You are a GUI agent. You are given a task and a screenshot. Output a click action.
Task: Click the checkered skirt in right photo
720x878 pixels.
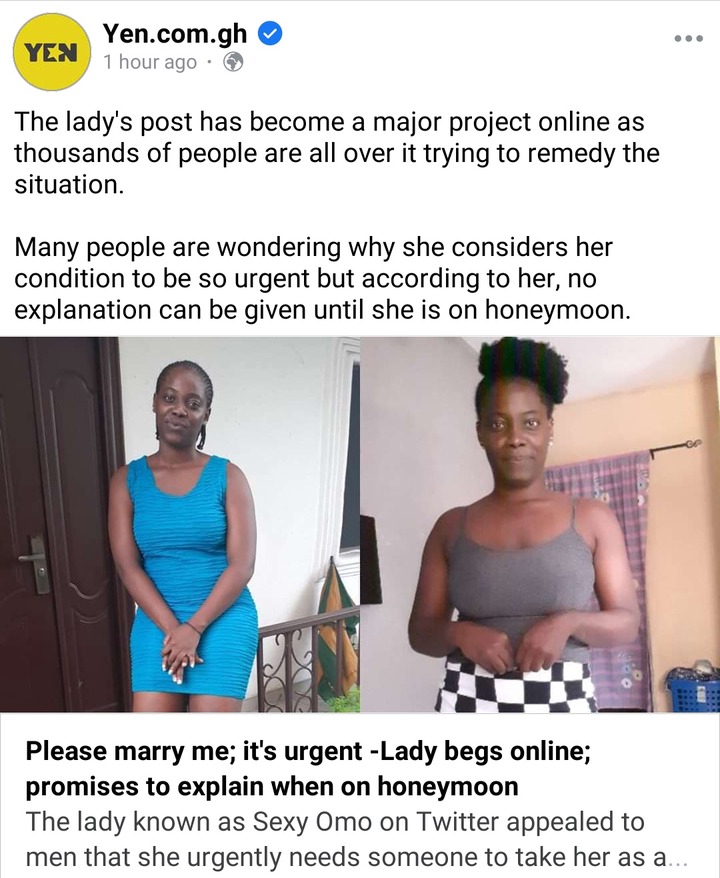pos(516,688)
